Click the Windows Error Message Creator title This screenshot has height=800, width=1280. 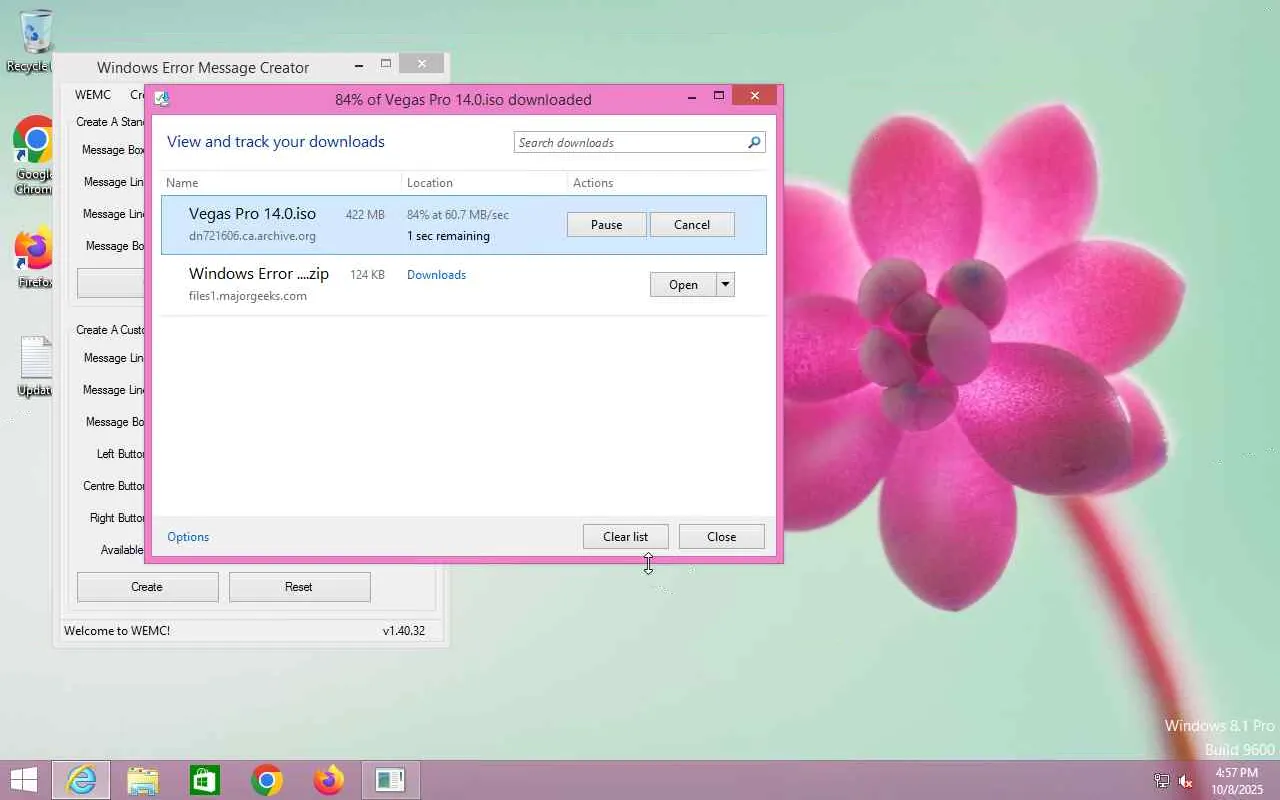(203, 68)
